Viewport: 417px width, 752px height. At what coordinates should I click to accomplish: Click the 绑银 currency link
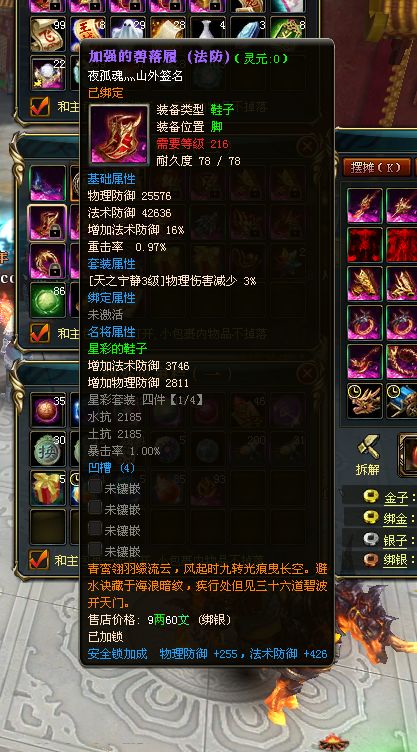click(x=395, y=560)
